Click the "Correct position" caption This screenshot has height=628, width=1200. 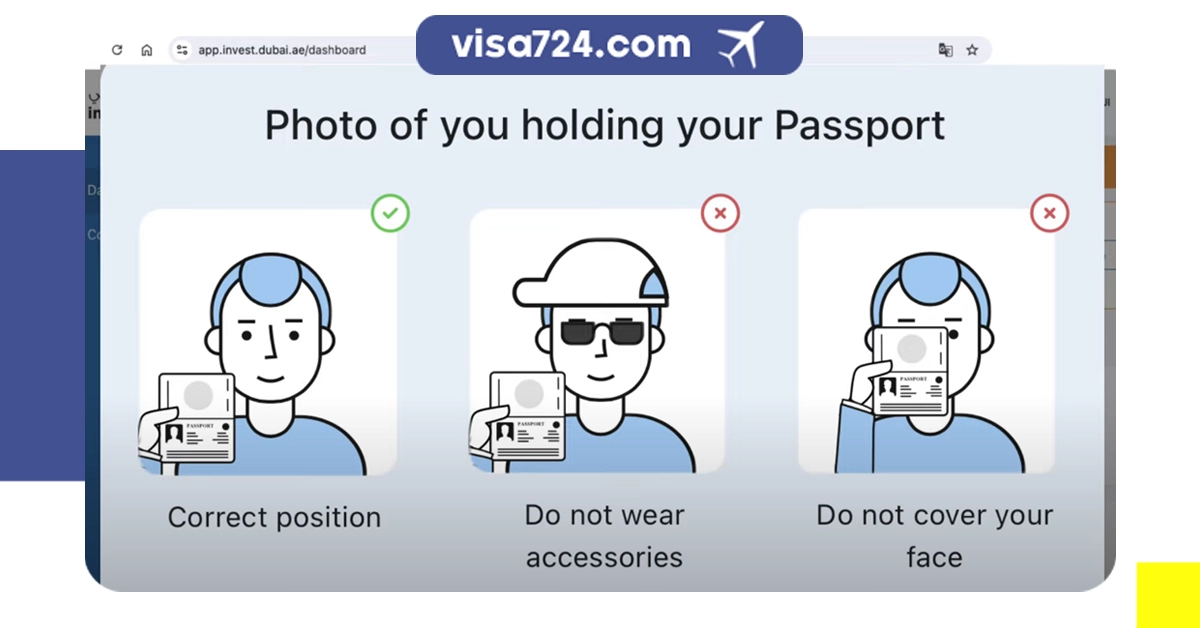(x=274, y=518)
